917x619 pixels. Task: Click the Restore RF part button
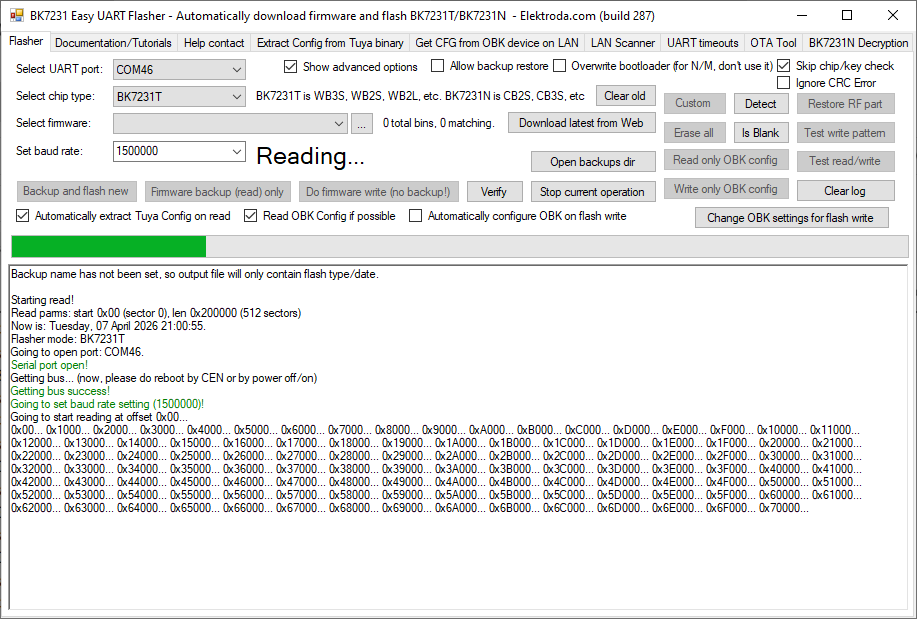[x=845, y=104]
